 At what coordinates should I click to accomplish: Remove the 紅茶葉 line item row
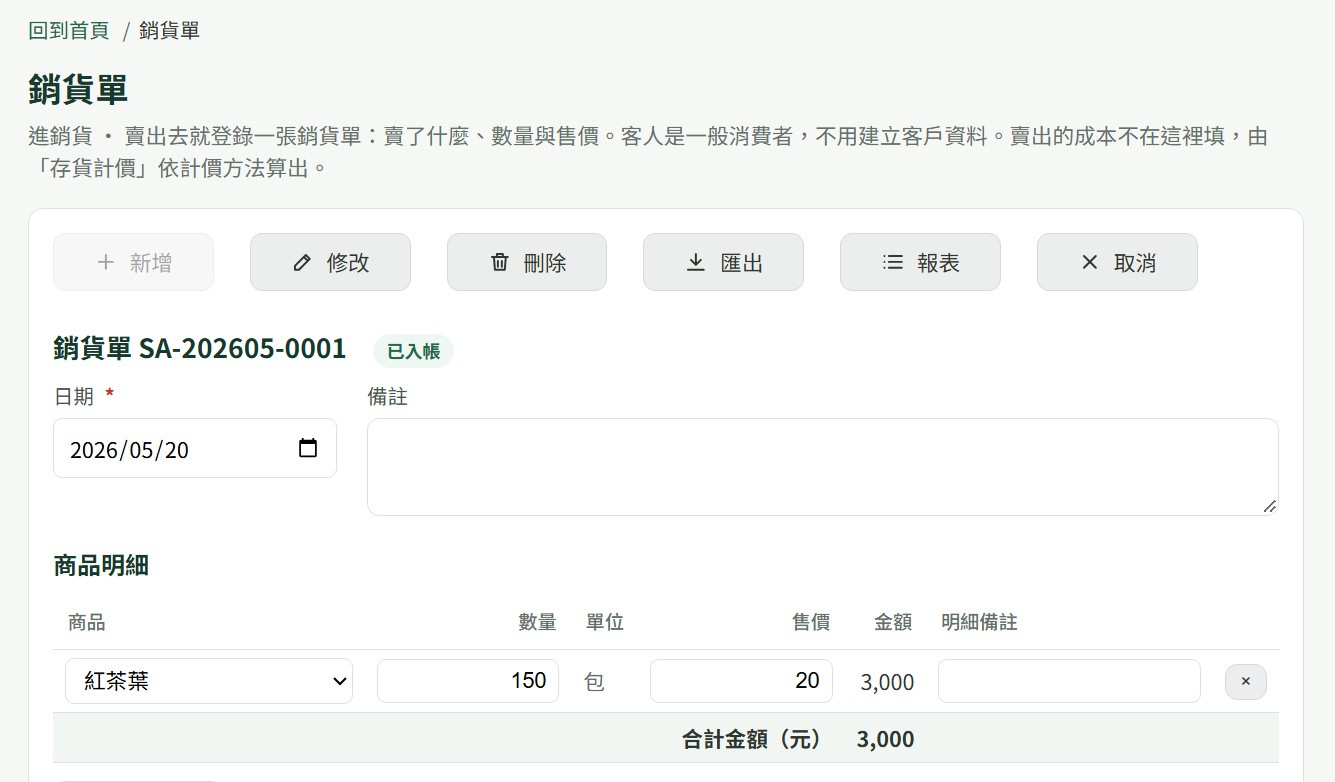(x=1246, y=681)
